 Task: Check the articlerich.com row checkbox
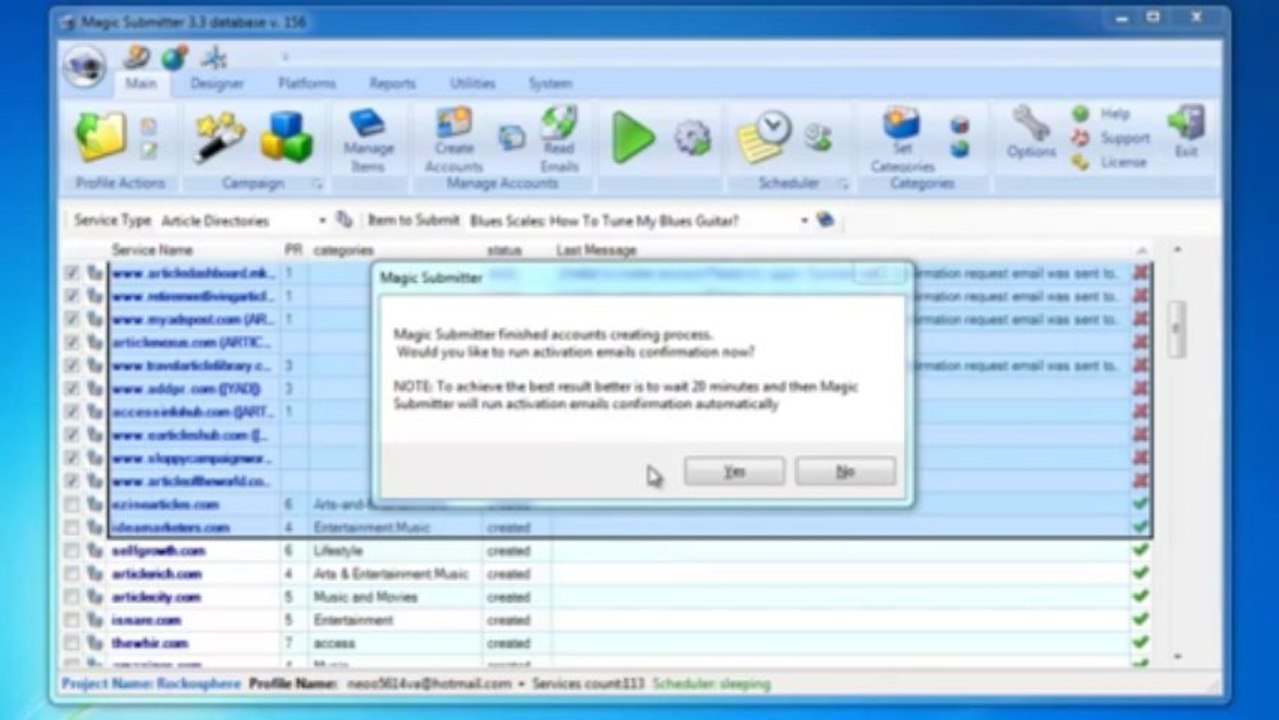click(72, 574)
